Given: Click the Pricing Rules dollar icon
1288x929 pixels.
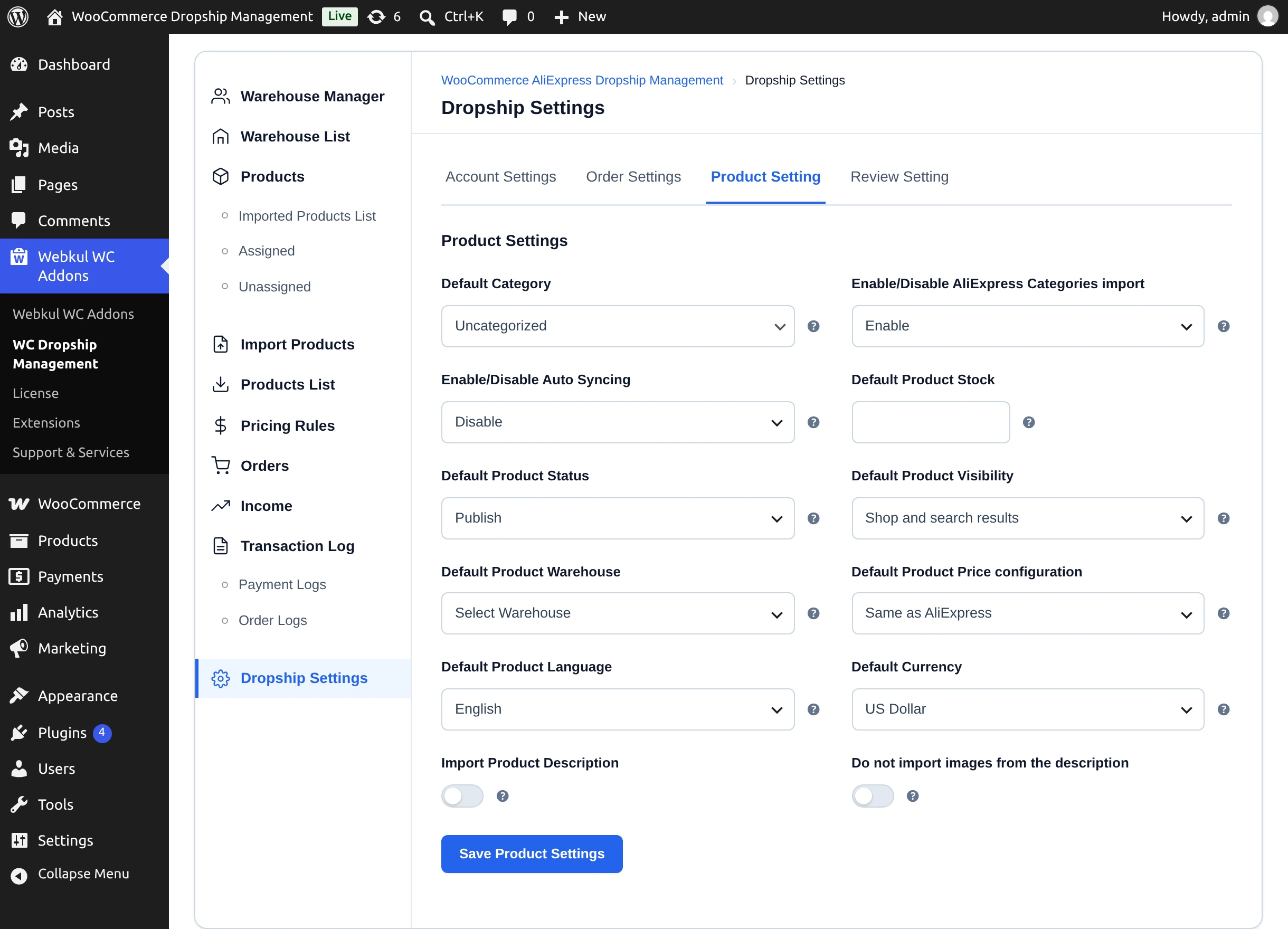Looking at the screenshot, I should click(x=220, y=425).
